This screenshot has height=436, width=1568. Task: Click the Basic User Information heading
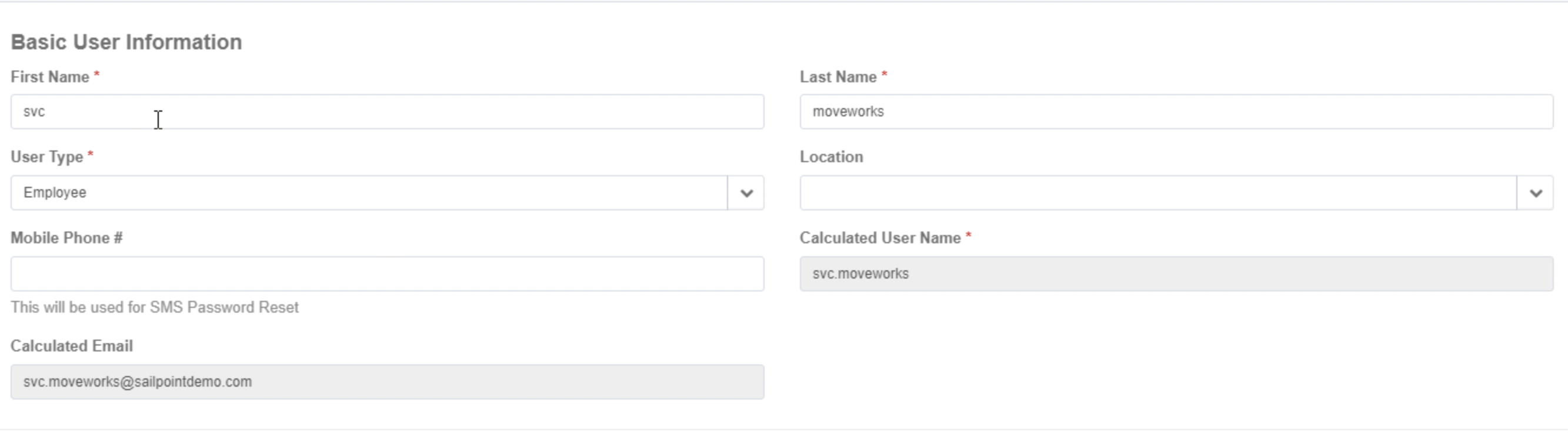[x=126, y=42]
